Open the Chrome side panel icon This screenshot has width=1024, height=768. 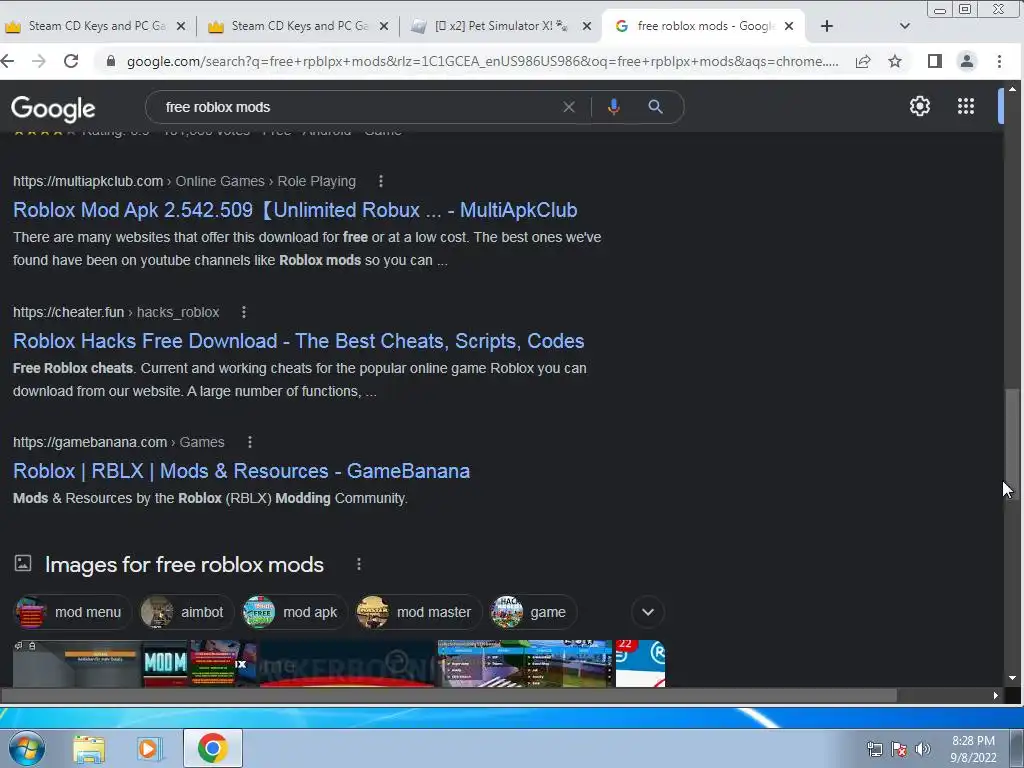(x=935, y=61)
